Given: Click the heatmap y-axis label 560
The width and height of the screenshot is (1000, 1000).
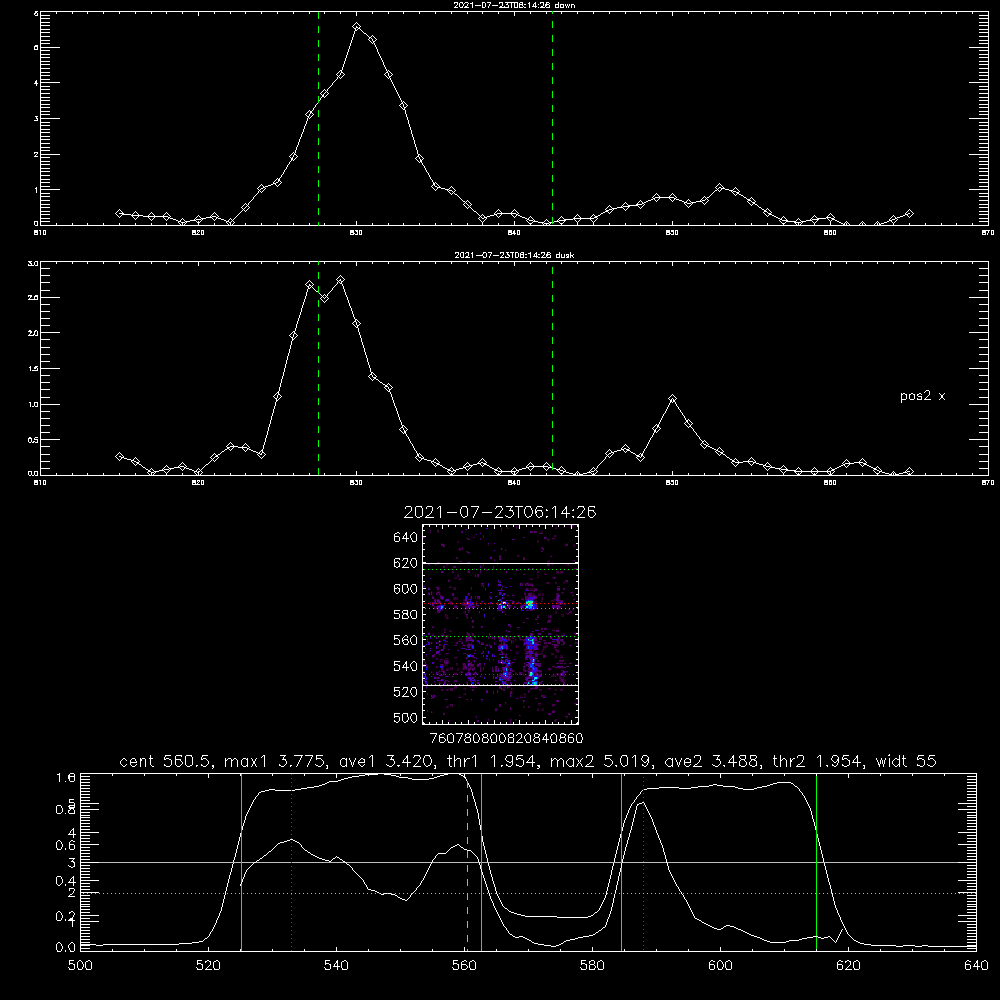Looking at the screenshot, I should click(x=406, y=640).
